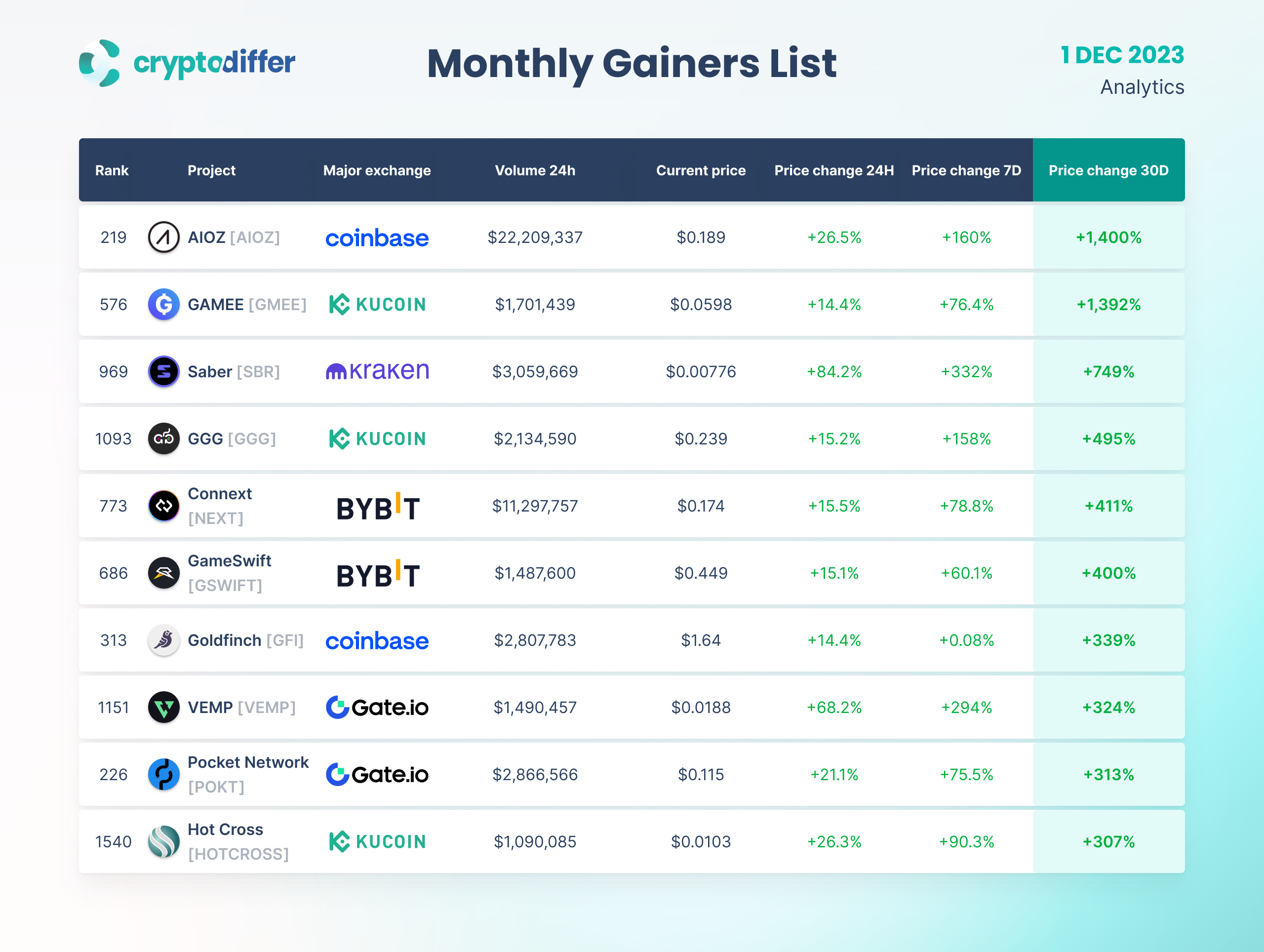Viewport: 1264px width, 952px height.
Task: Click the KuCoin logo in Hot Cross row
Action: [377, 842]
